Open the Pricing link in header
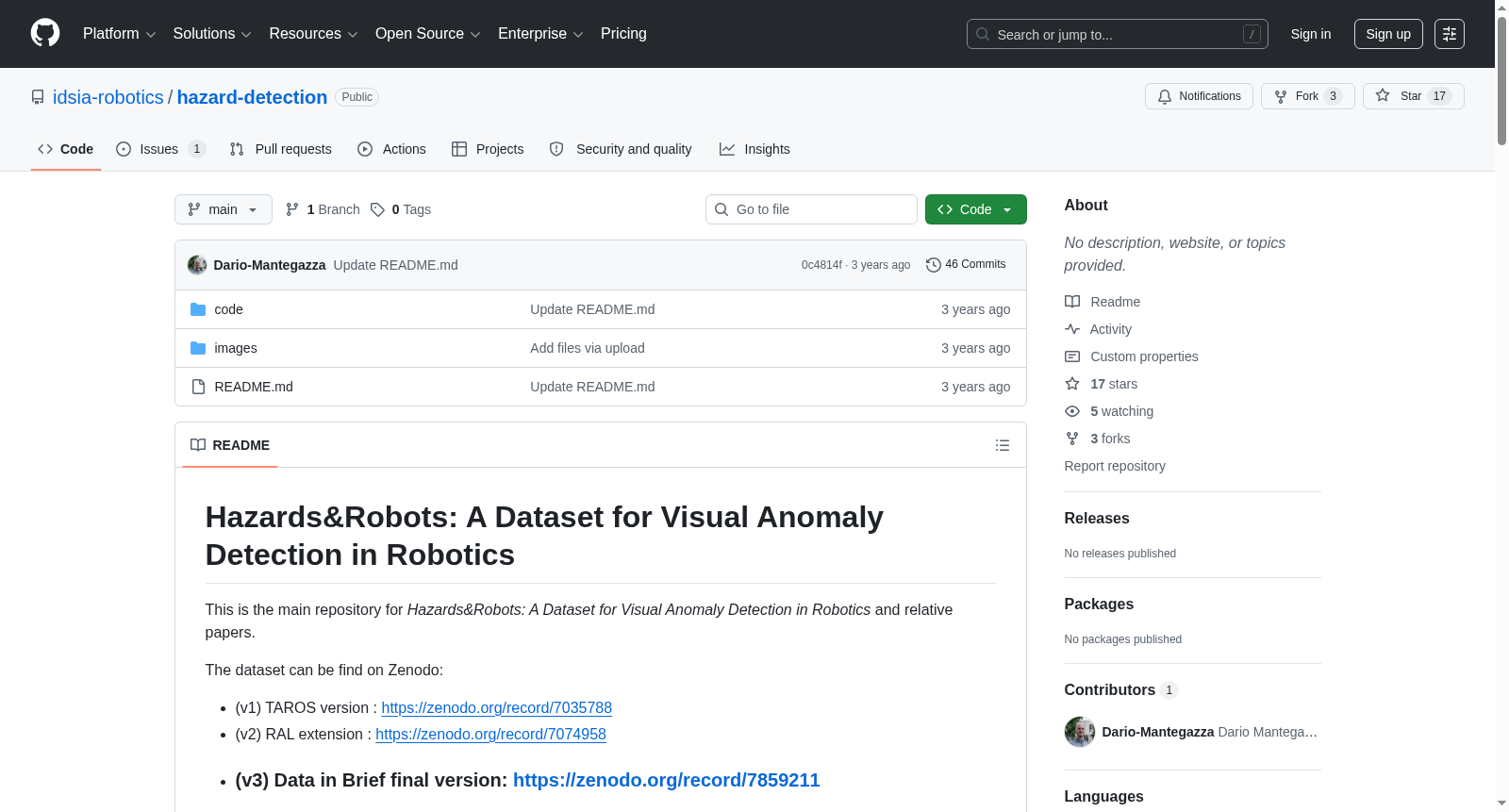1509x812 pixels. 623,34
